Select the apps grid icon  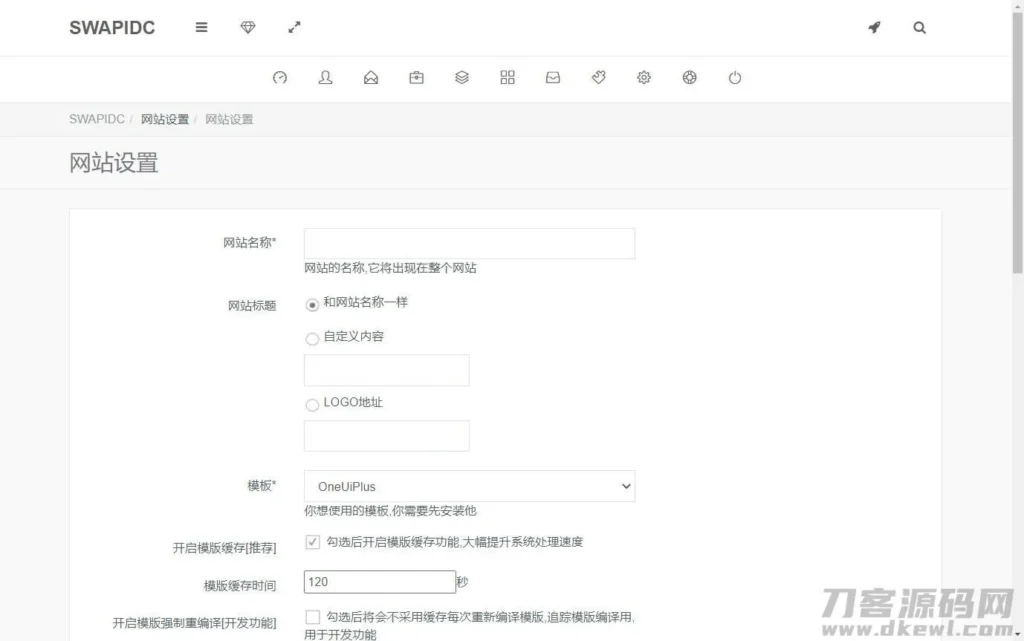pos(507,77)
